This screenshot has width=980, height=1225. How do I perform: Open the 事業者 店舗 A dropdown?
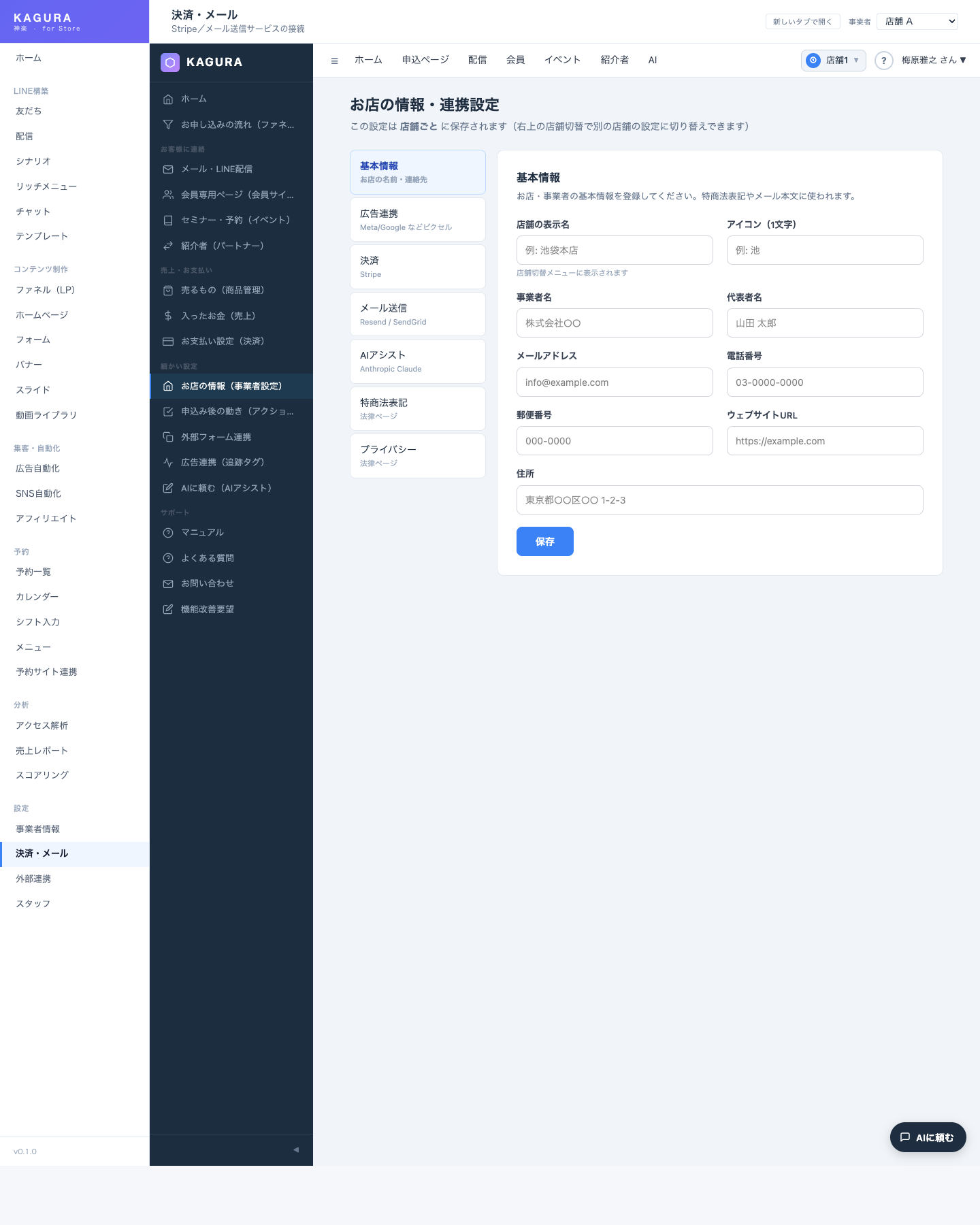(917, 22)
